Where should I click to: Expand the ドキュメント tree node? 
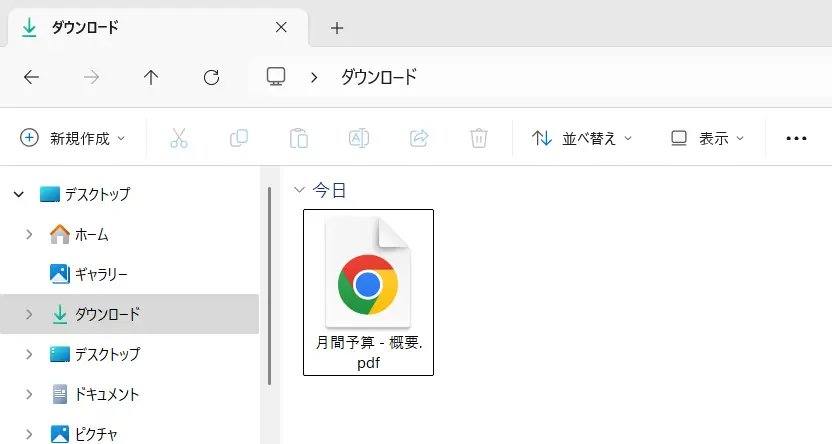[29, 394]
